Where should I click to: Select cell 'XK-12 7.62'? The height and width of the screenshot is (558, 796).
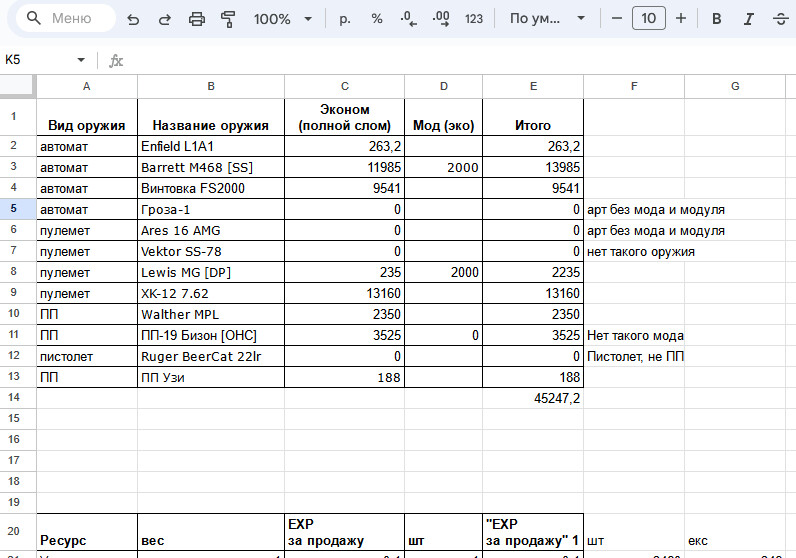[211, 293]
